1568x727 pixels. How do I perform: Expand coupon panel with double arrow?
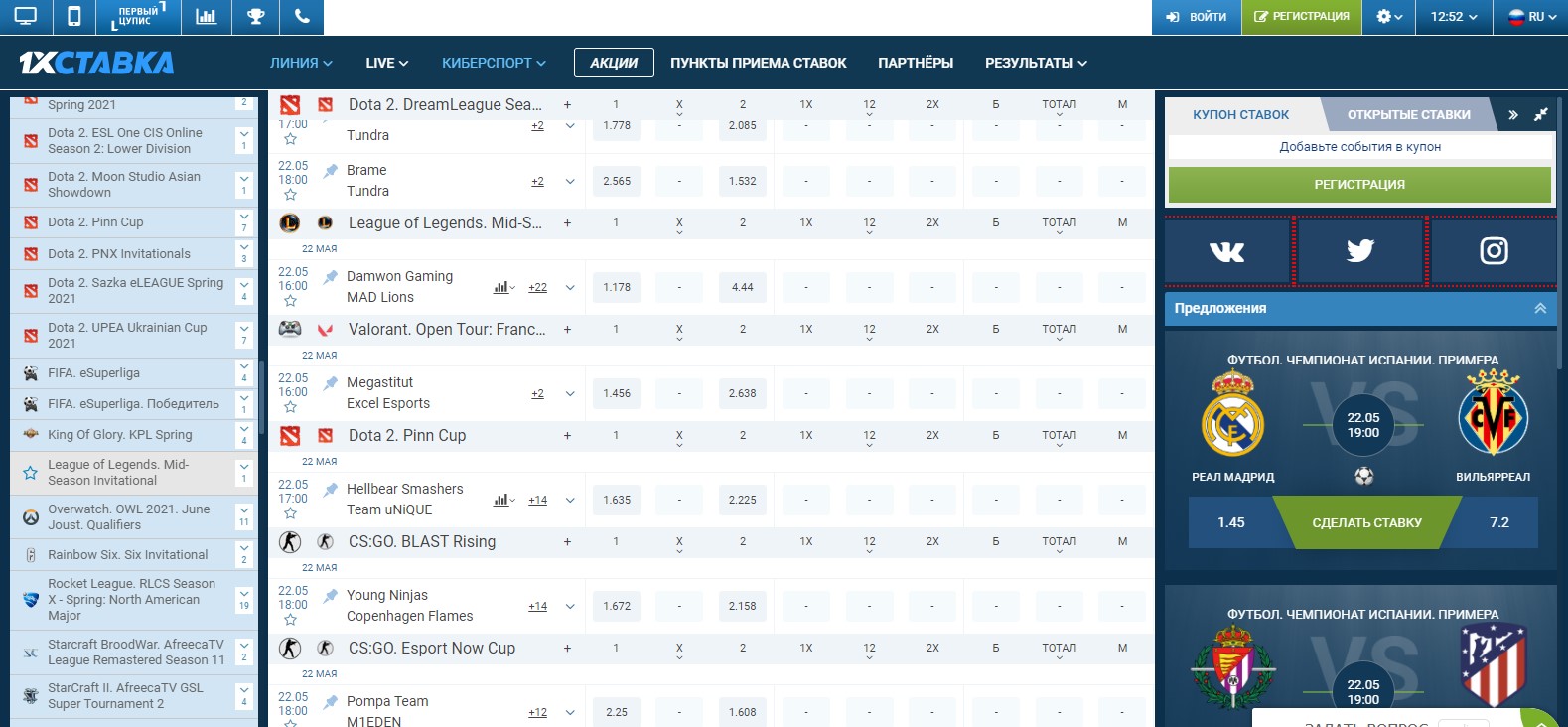point(1513,115)
